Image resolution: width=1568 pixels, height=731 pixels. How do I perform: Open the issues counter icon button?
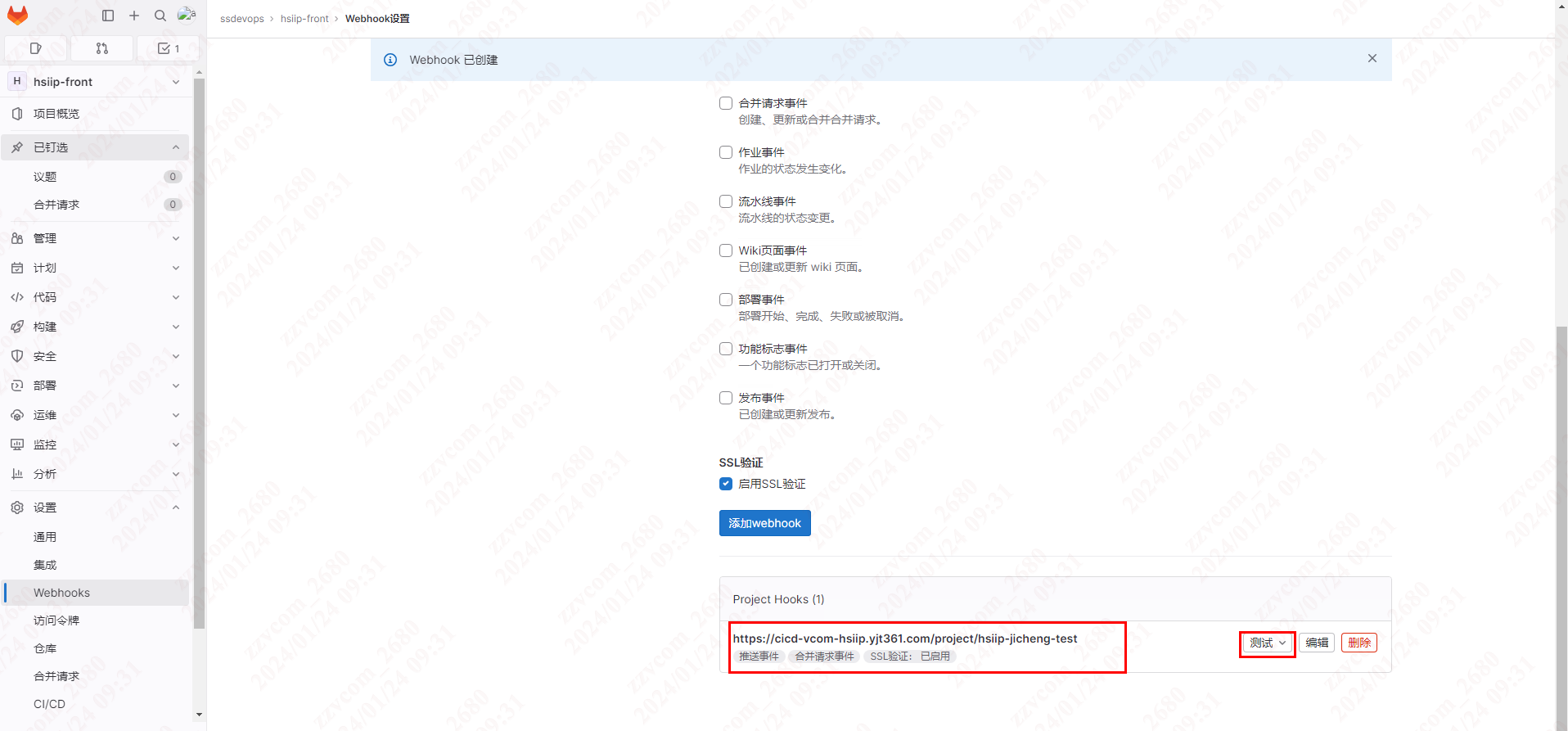[x=36, y=48]
